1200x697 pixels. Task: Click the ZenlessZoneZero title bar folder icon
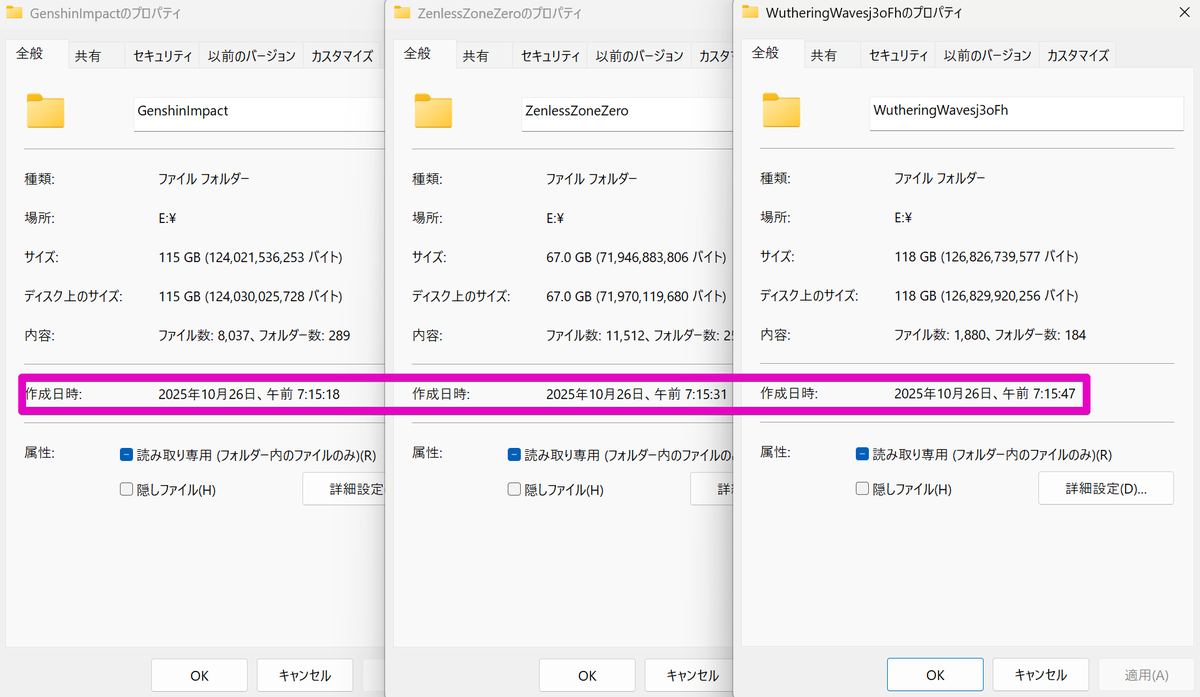[402, 13]
